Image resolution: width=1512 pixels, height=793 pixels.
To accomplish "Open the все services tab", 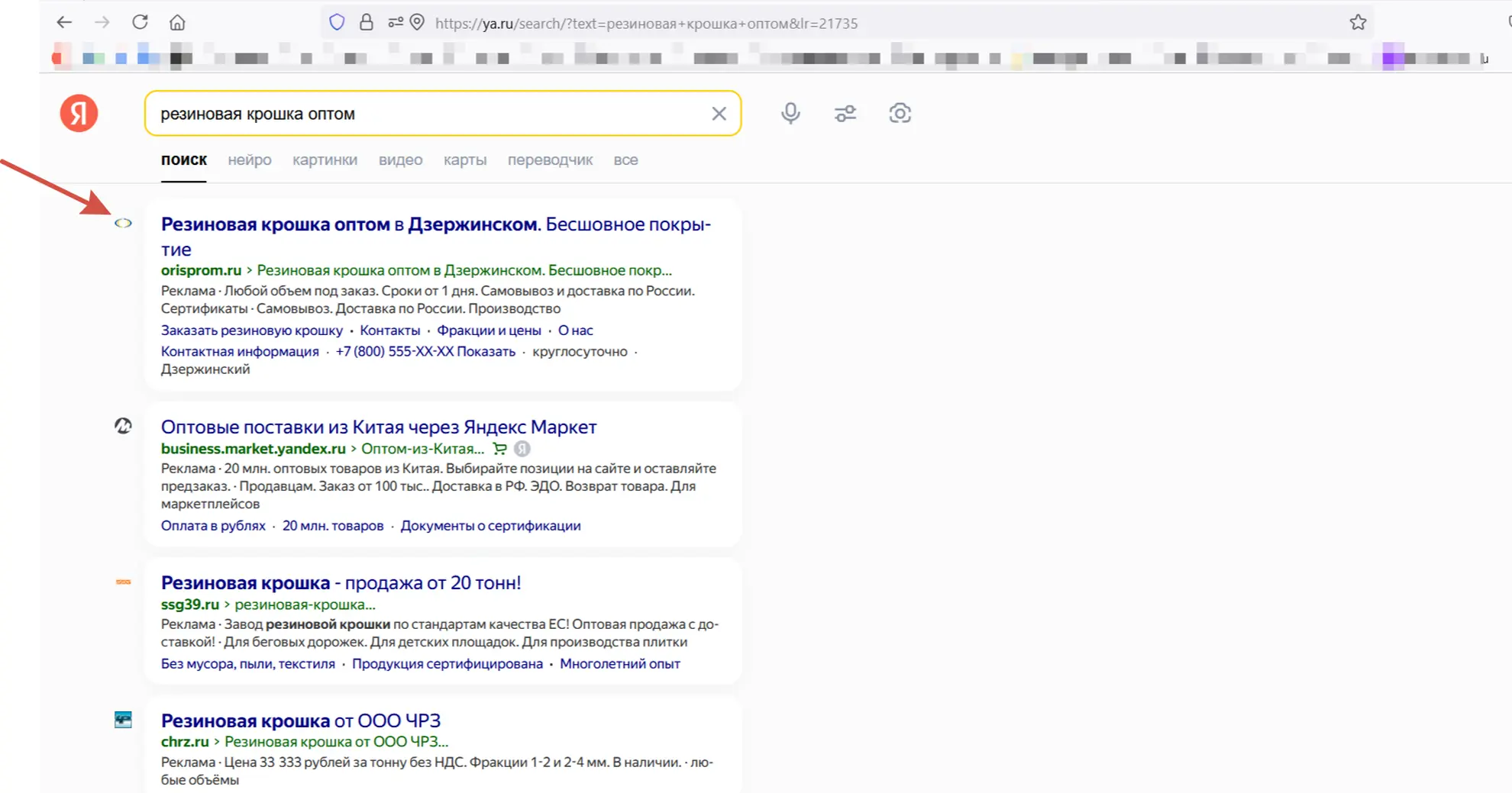I will 625,160.
